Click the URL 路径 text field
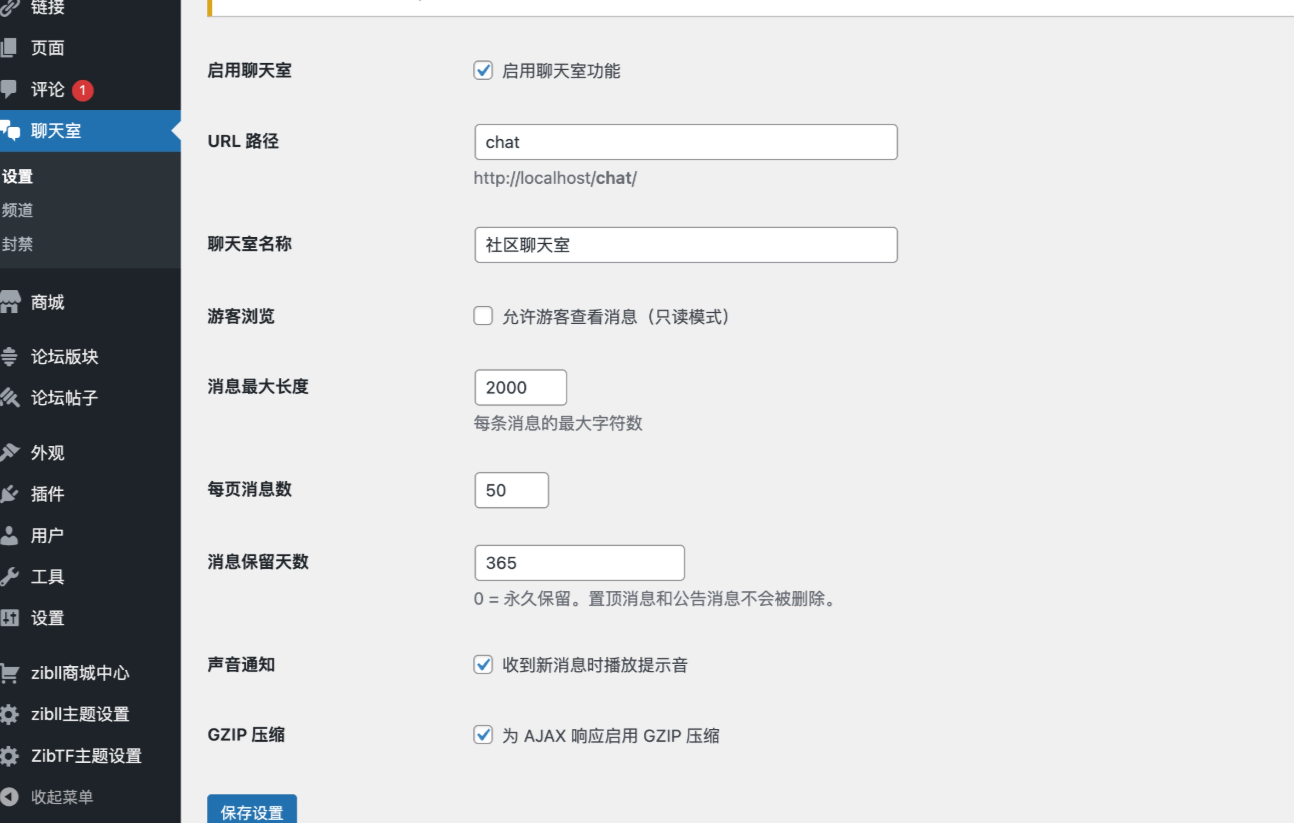 685,142
